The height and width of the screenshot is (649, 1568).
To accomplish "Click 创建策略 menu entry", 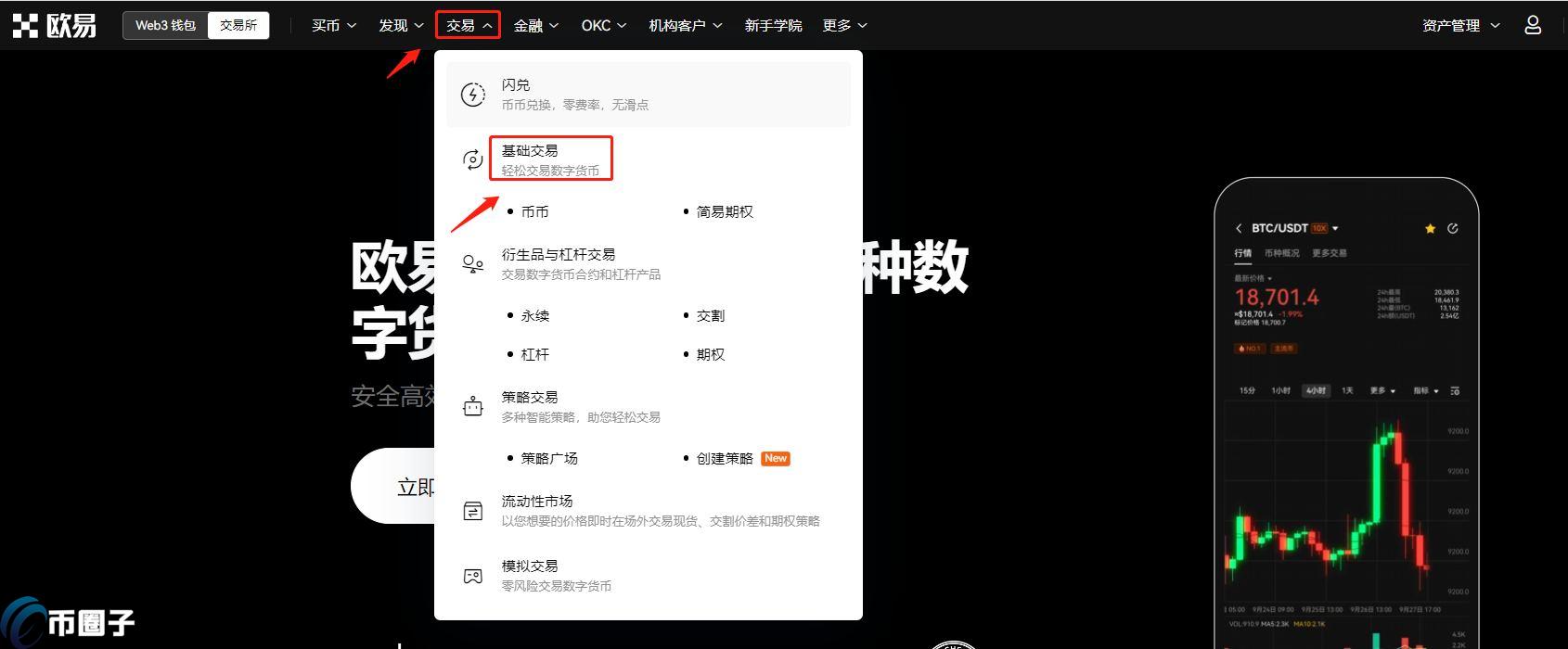I will pos(725,459).
